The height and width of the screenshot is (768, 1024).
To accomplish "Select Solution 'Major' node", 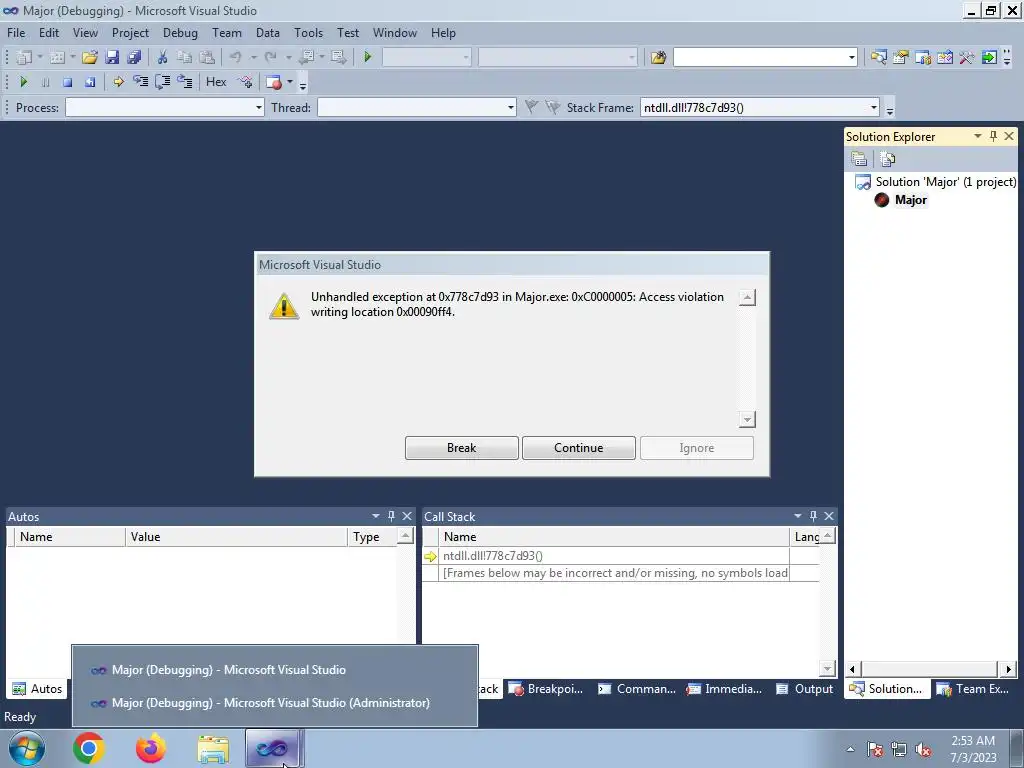I will coord(945,182).
